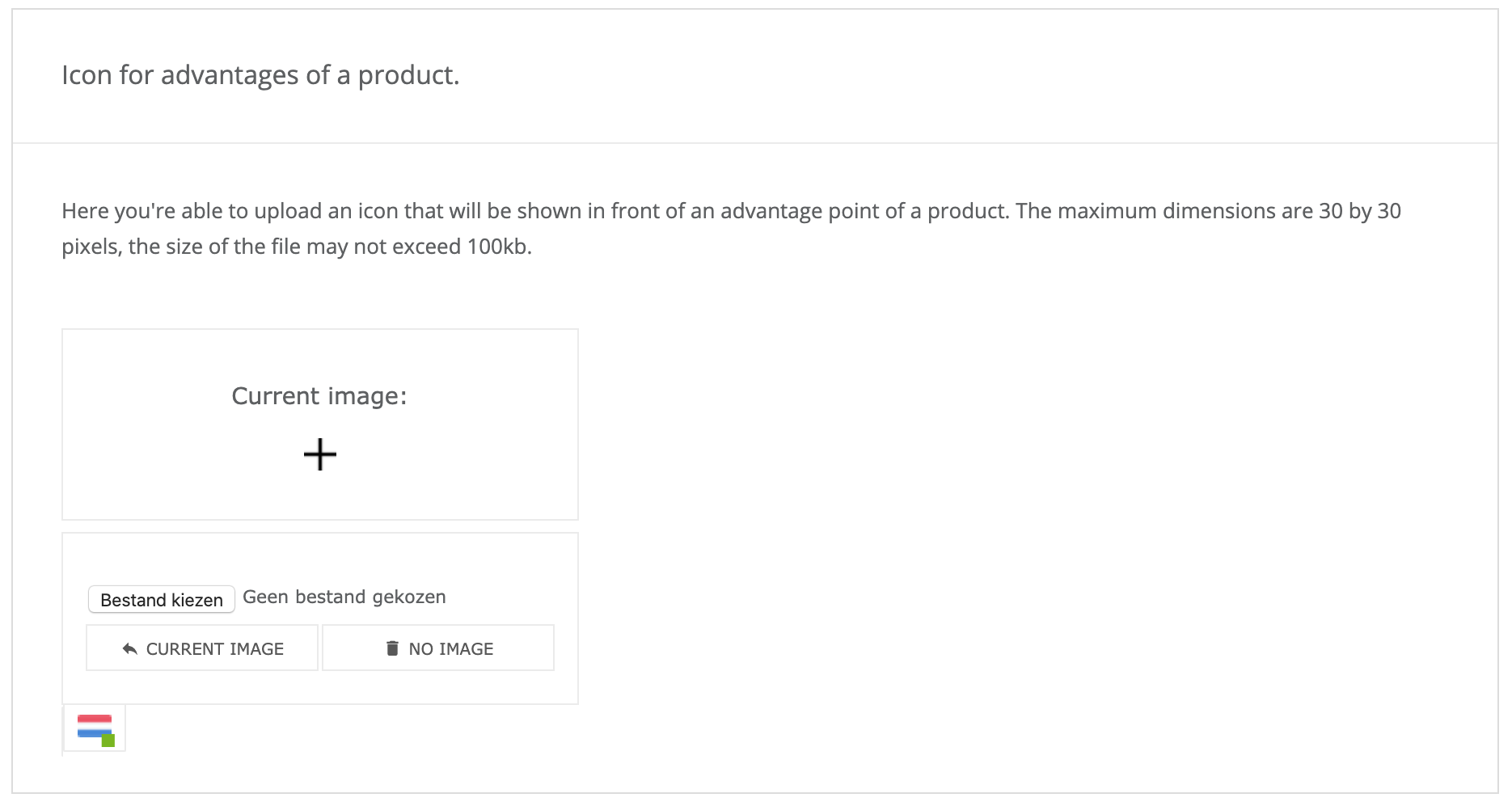Click the 'Current image:' label
This screenshot has width=1512, height=802.
tap(319, 396)
